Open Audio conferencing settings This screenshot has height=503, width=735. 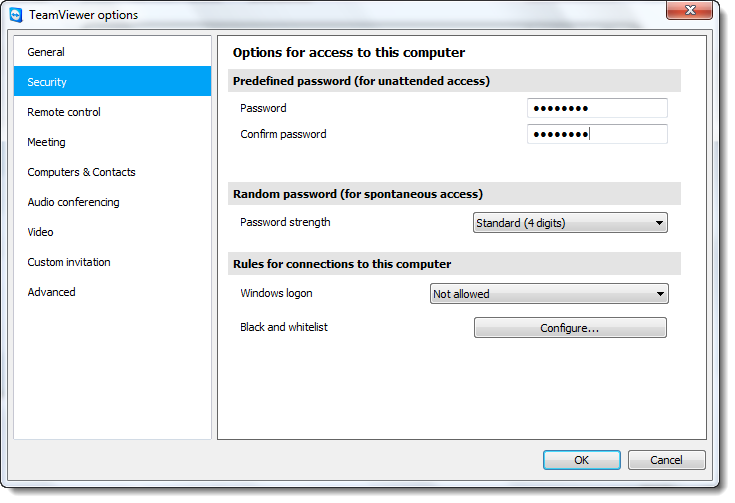pos(112,202)
